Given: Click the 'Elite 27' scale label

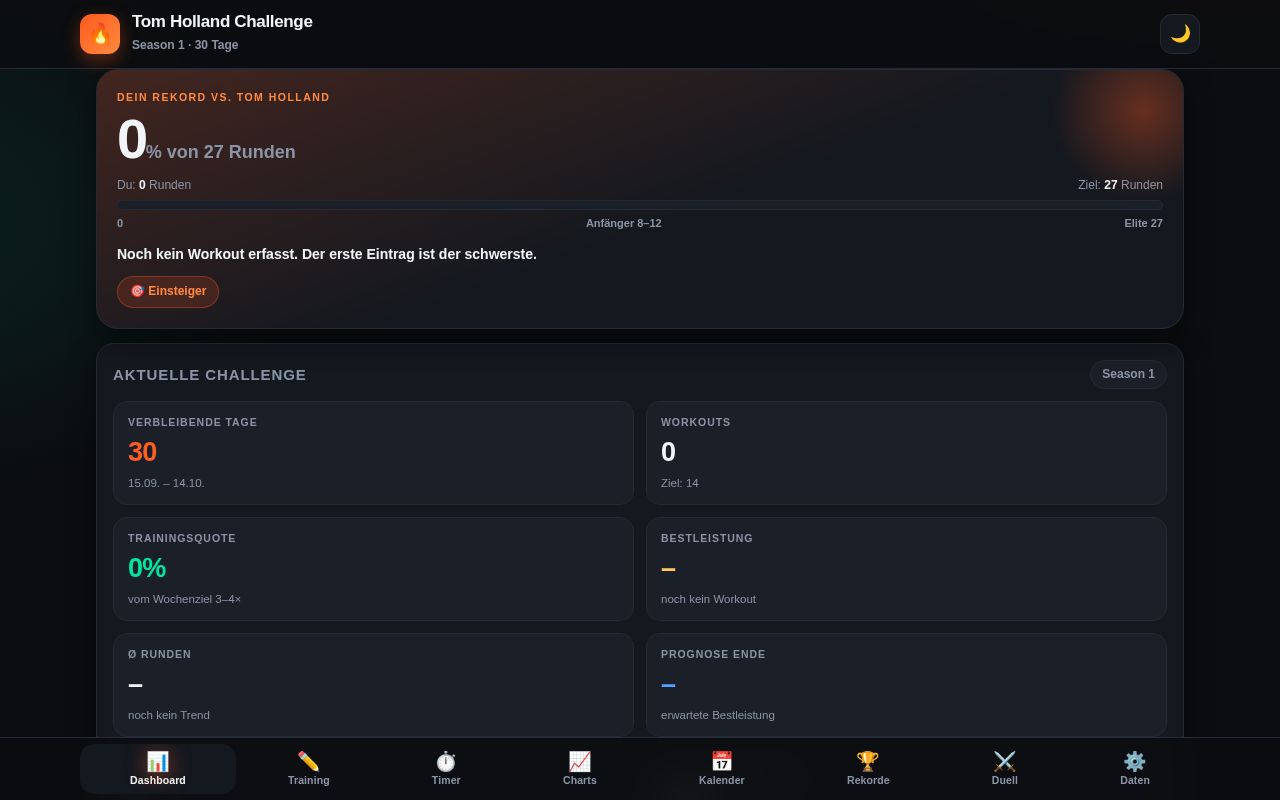Looking at the screenshot, I should point(1143,223).
